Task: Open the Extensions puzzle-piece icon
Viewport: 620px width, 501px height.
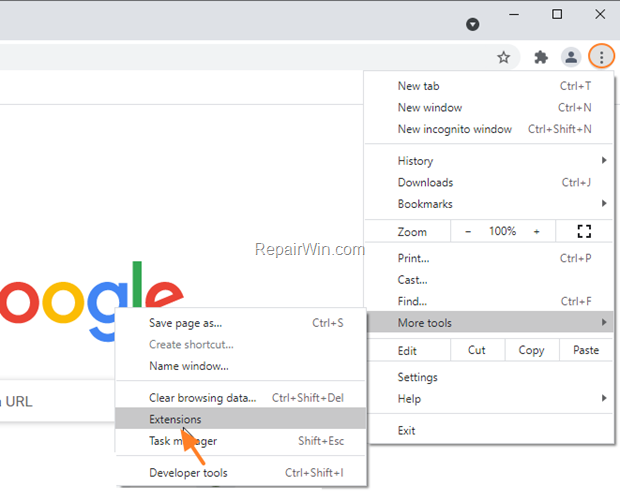Action: [x=541, y=58]
